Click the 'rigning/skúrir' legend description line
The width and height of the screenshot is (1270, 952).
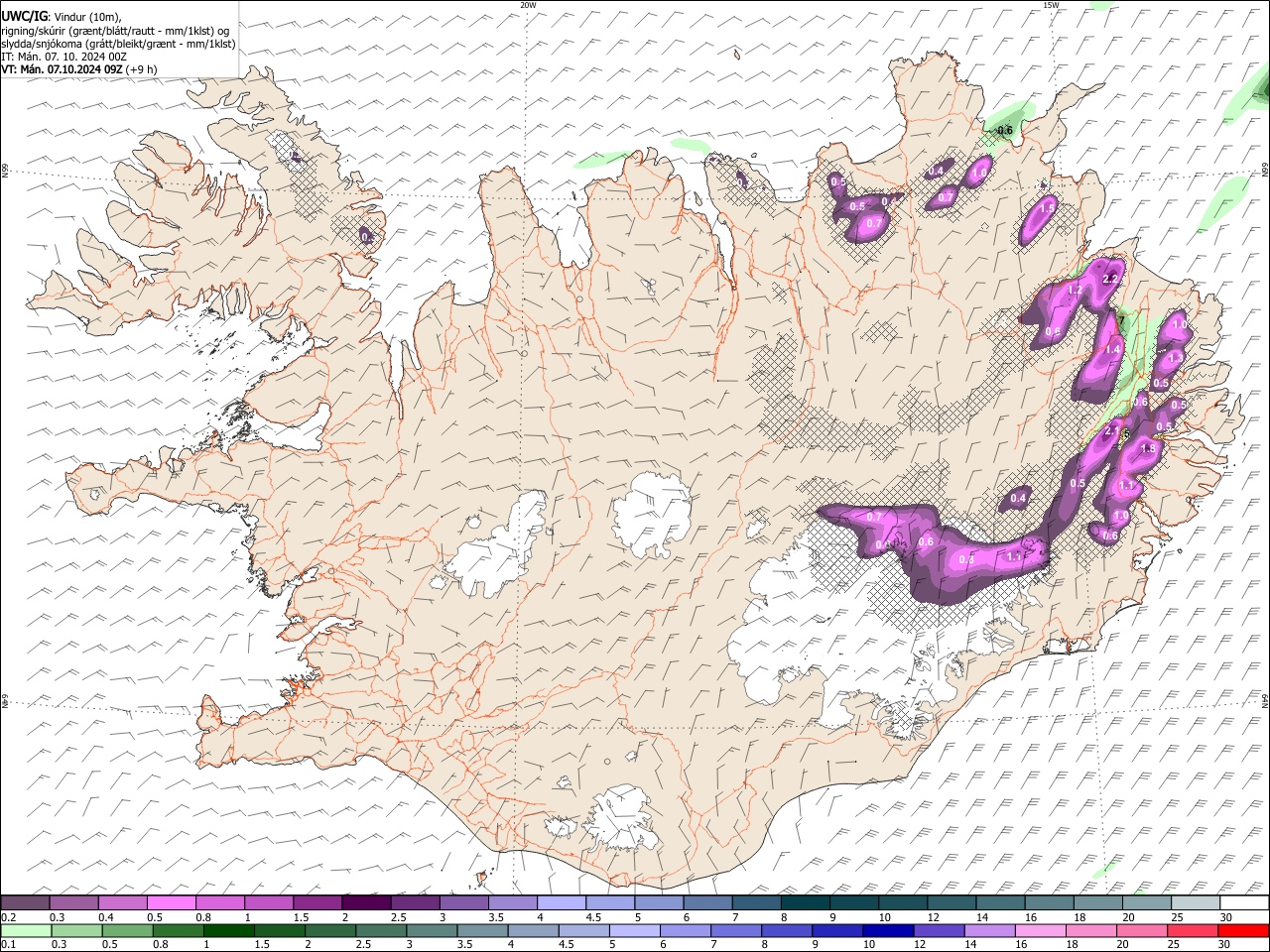coord(116,30)
